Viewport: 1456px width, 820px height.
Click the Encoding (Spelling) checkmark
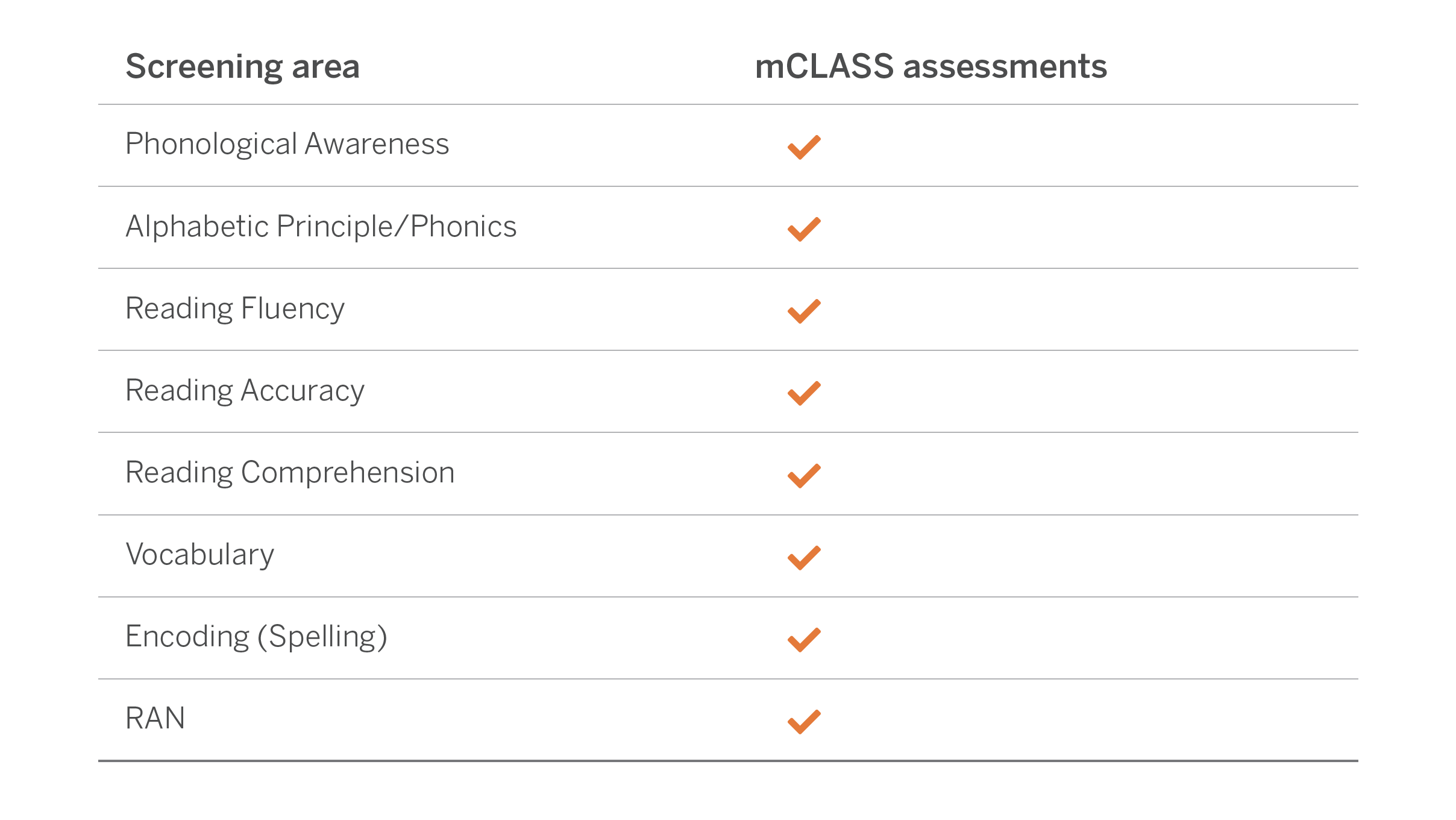(804, 640)
